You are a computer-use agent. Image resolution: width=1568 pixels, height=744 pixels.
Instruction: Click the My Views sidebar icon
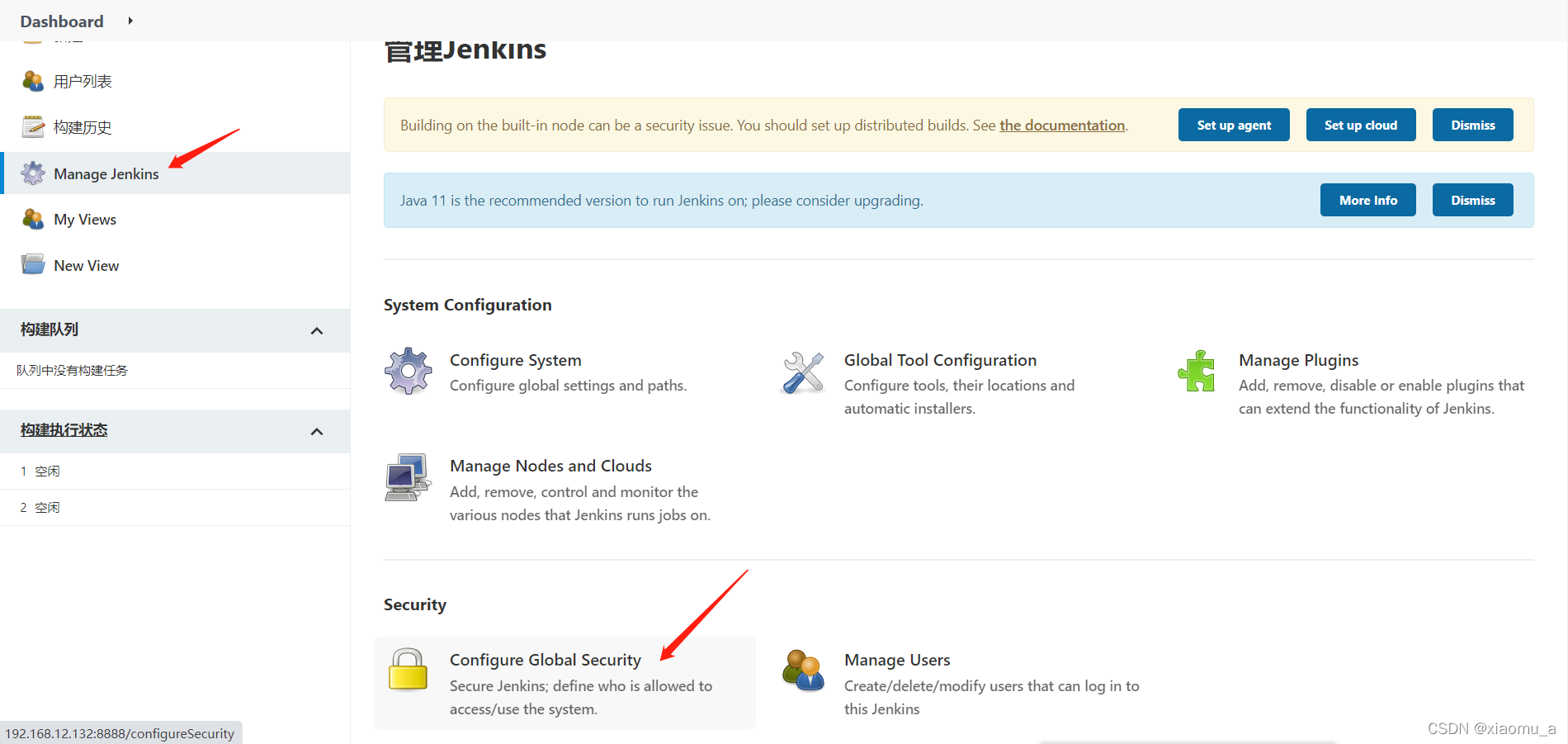[x=33, y=219]
